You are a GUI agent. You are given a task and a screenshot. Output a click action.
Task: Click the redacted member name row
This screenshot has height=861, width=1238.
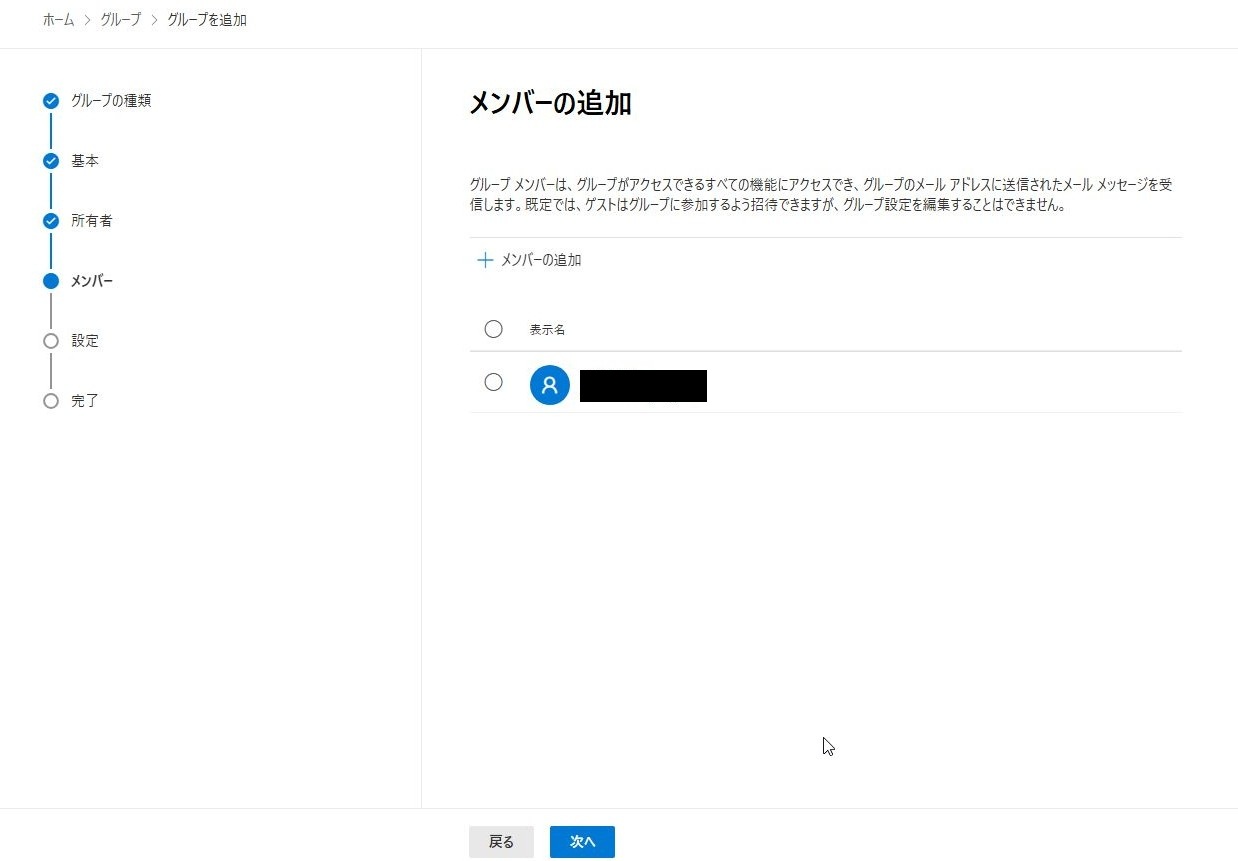point(643,385)
